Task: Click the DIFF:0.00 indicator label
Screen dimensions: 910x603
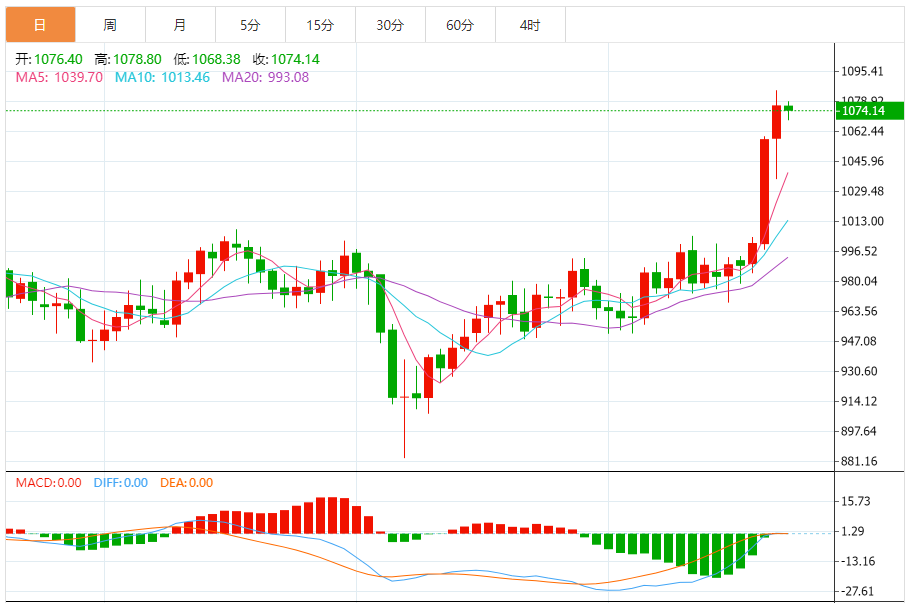Action: click(121, 483)
